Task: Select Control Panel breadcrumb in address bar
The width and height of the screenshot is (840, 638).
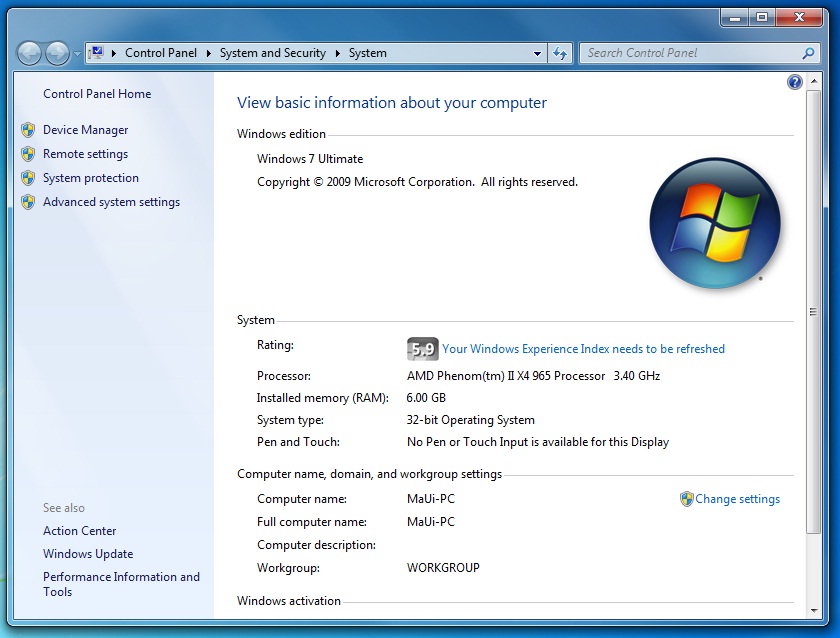Action: pos(161,52)
